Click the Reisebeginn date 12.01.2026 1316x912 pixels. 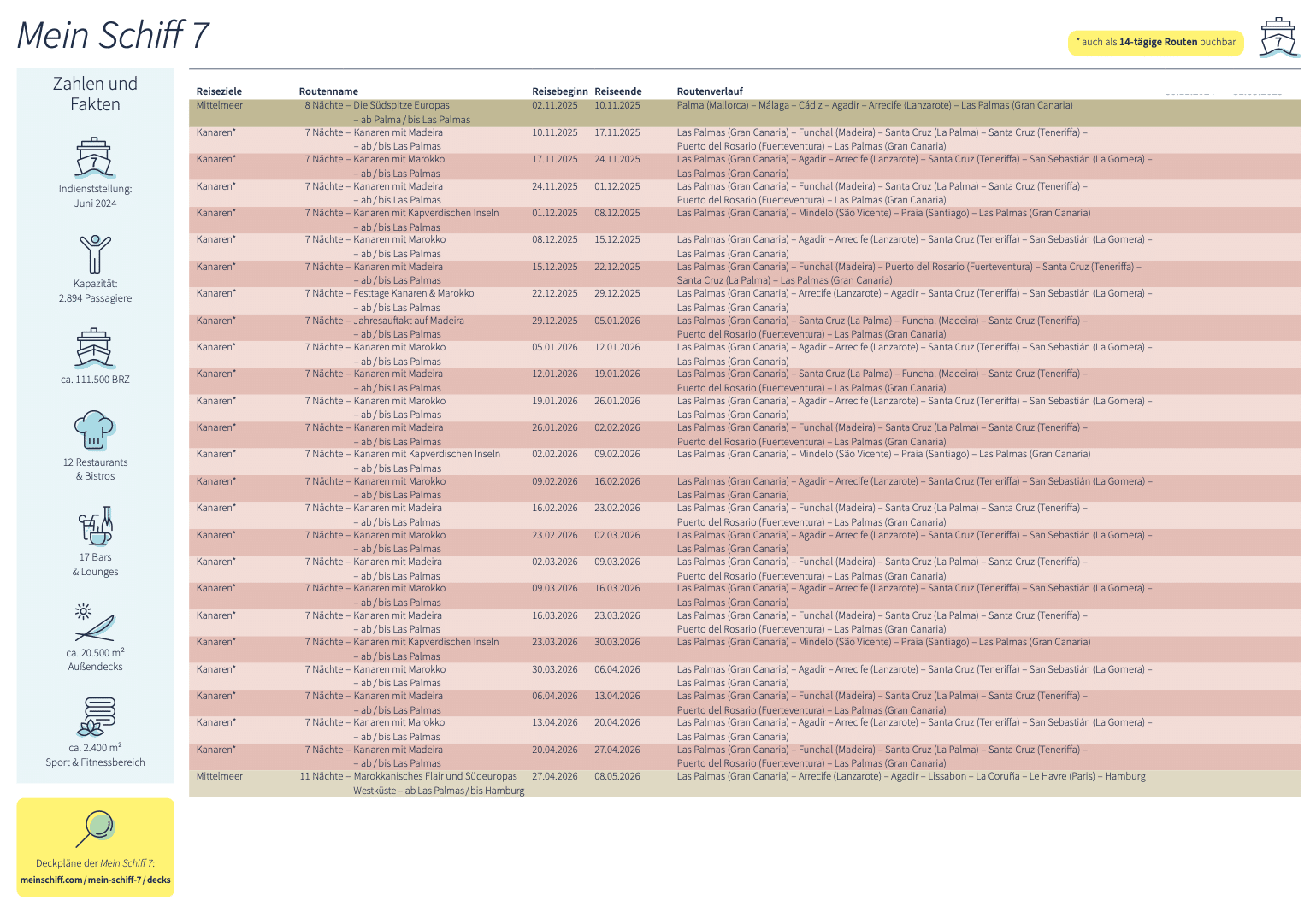click(x=555, y=374)
